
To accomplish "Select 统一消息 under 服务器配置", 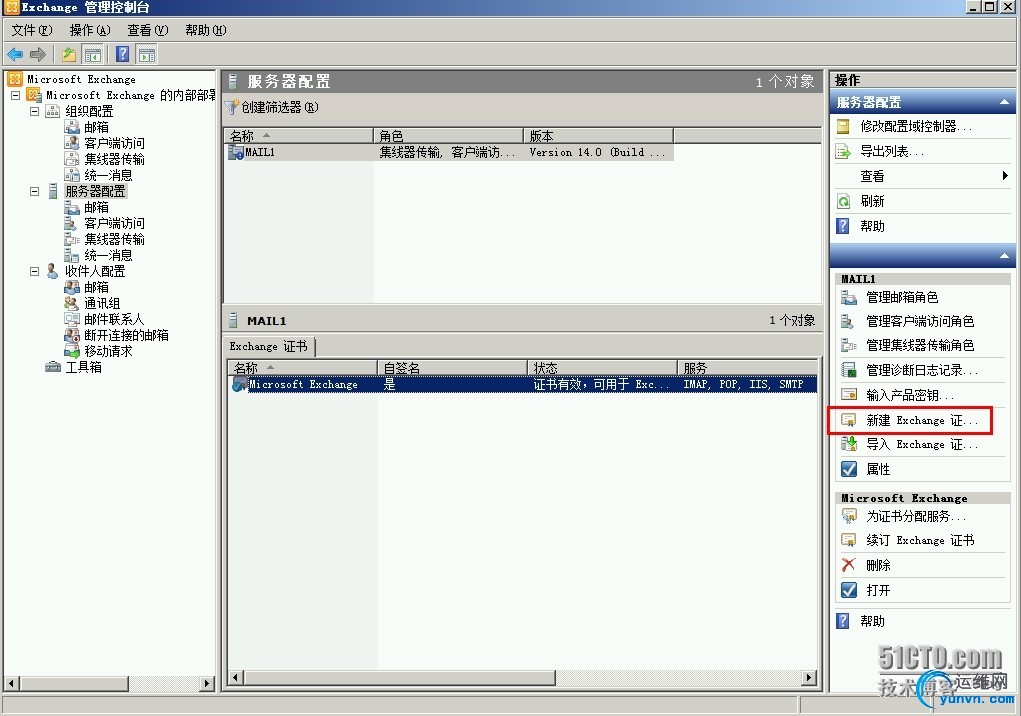I will click(x=108, y=255).
